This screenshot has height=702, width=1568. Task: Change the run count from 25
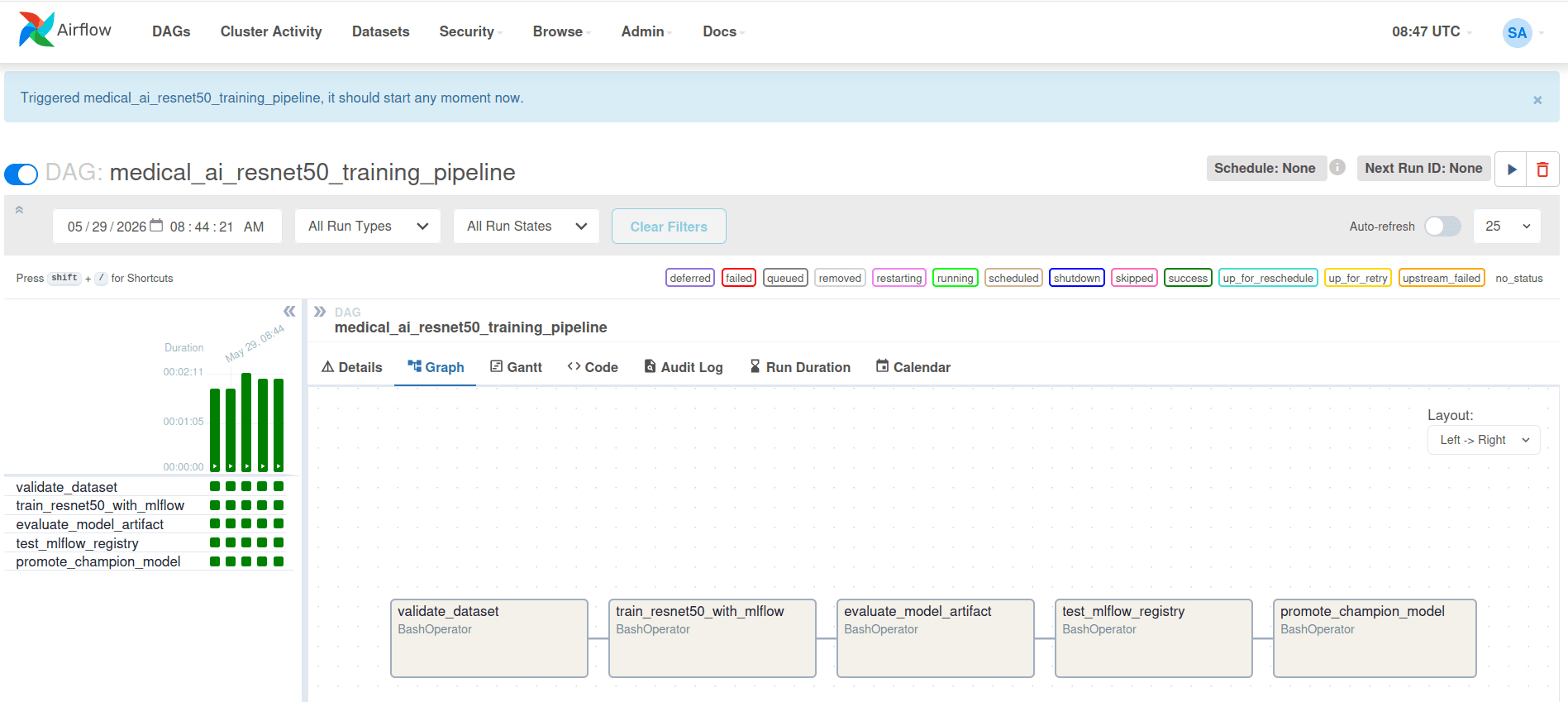pos(1507,227)
